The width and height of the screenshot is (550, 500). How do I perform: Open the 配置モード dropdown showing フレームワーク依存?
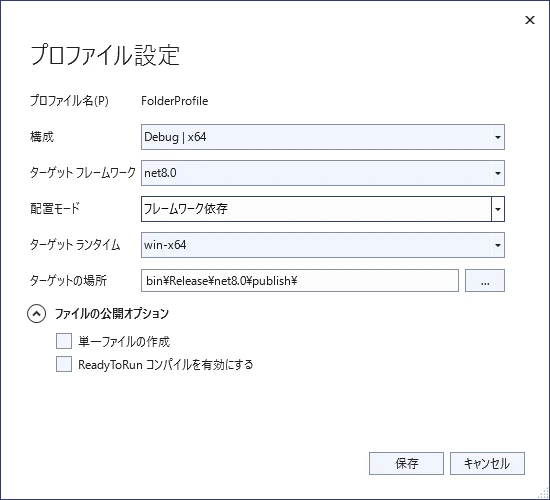[x=323, y=209]
